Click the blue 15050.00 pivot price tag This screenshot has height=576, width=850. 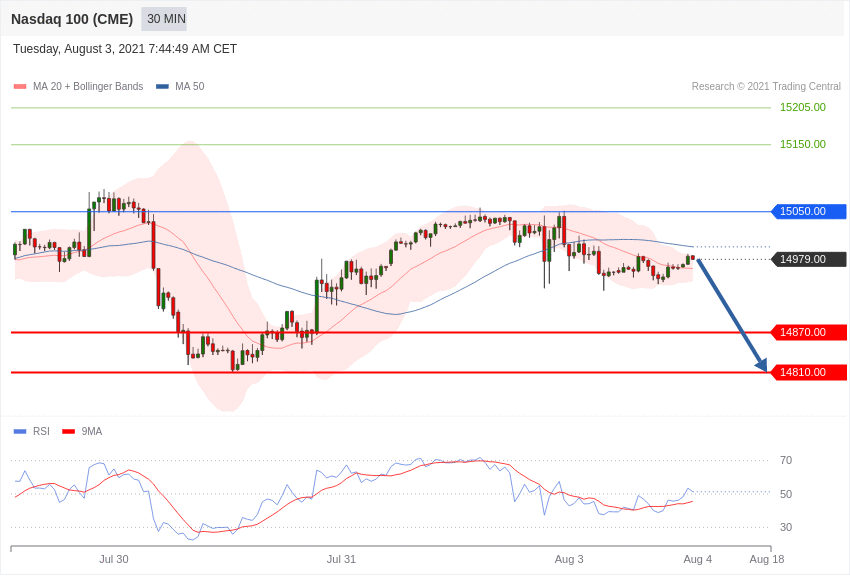(x=809, y=211)
